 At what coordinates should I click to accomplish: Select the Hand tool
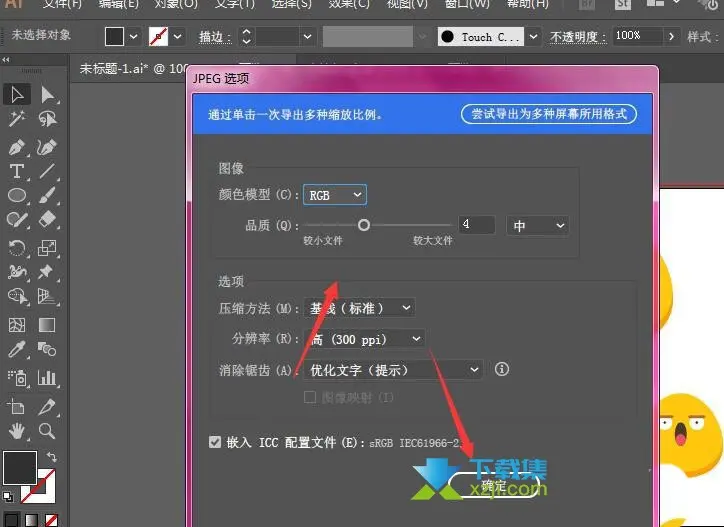coord(17,431)
